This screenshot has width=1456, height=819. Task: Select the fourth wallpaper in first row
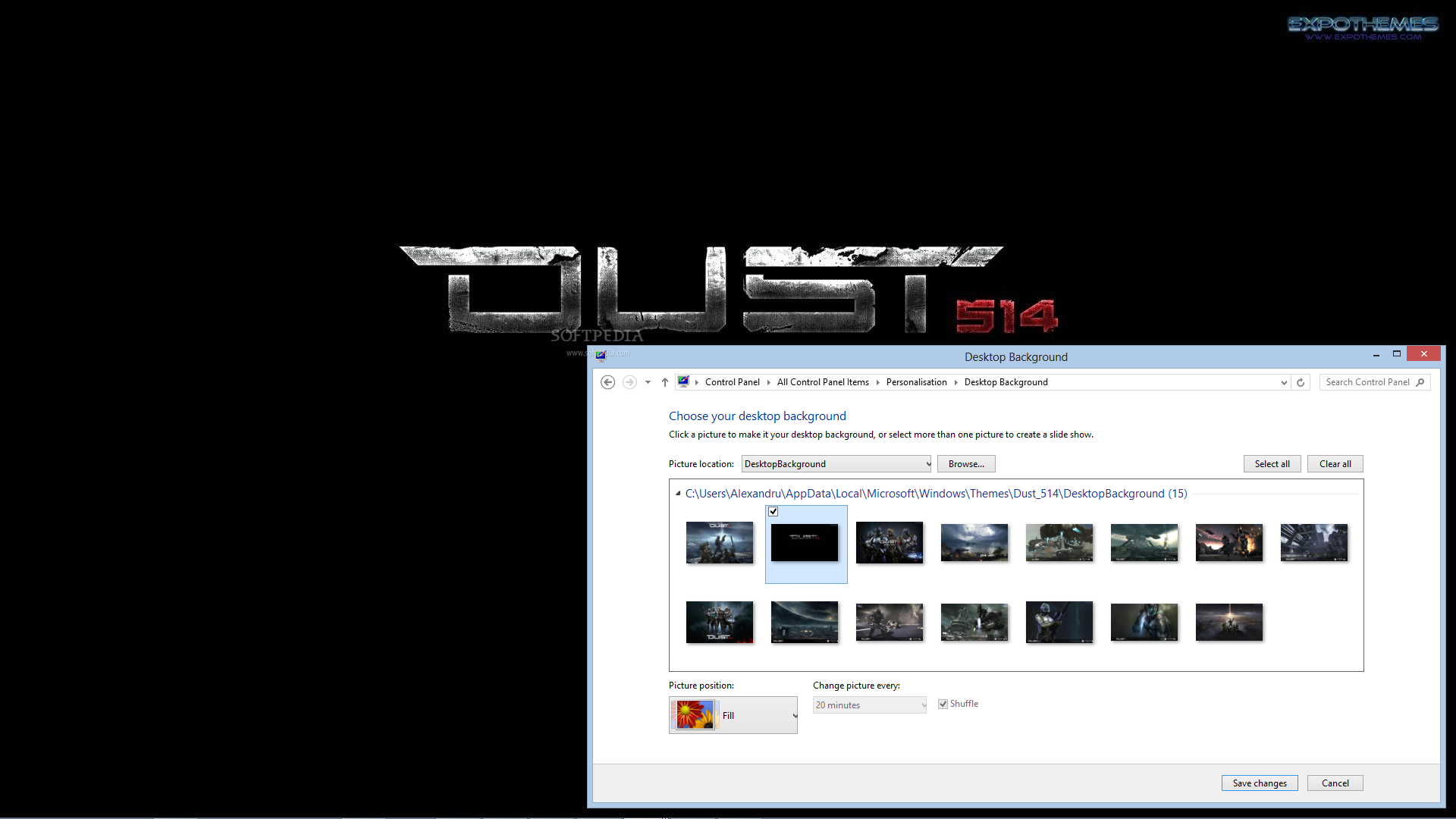point(974,543)
